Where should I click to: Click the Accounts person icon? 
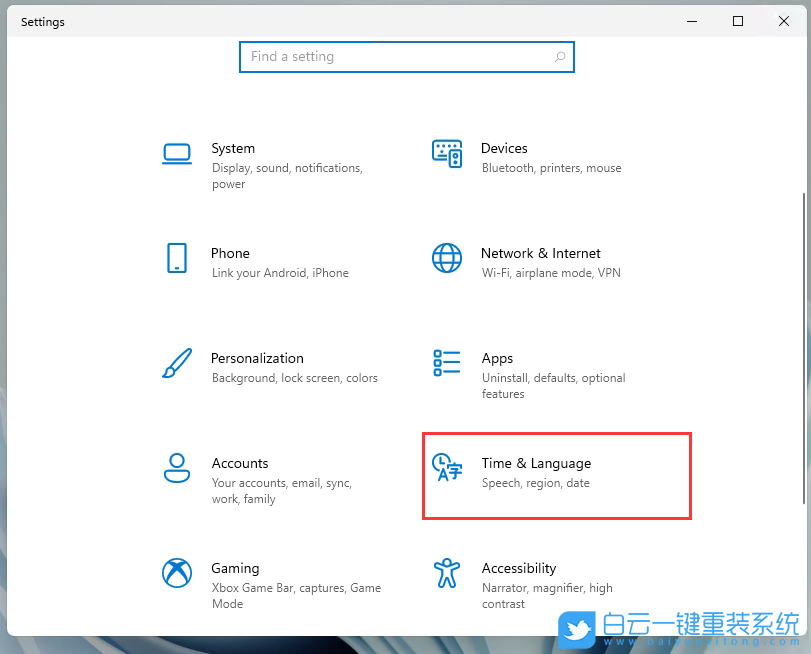point(177,467)
